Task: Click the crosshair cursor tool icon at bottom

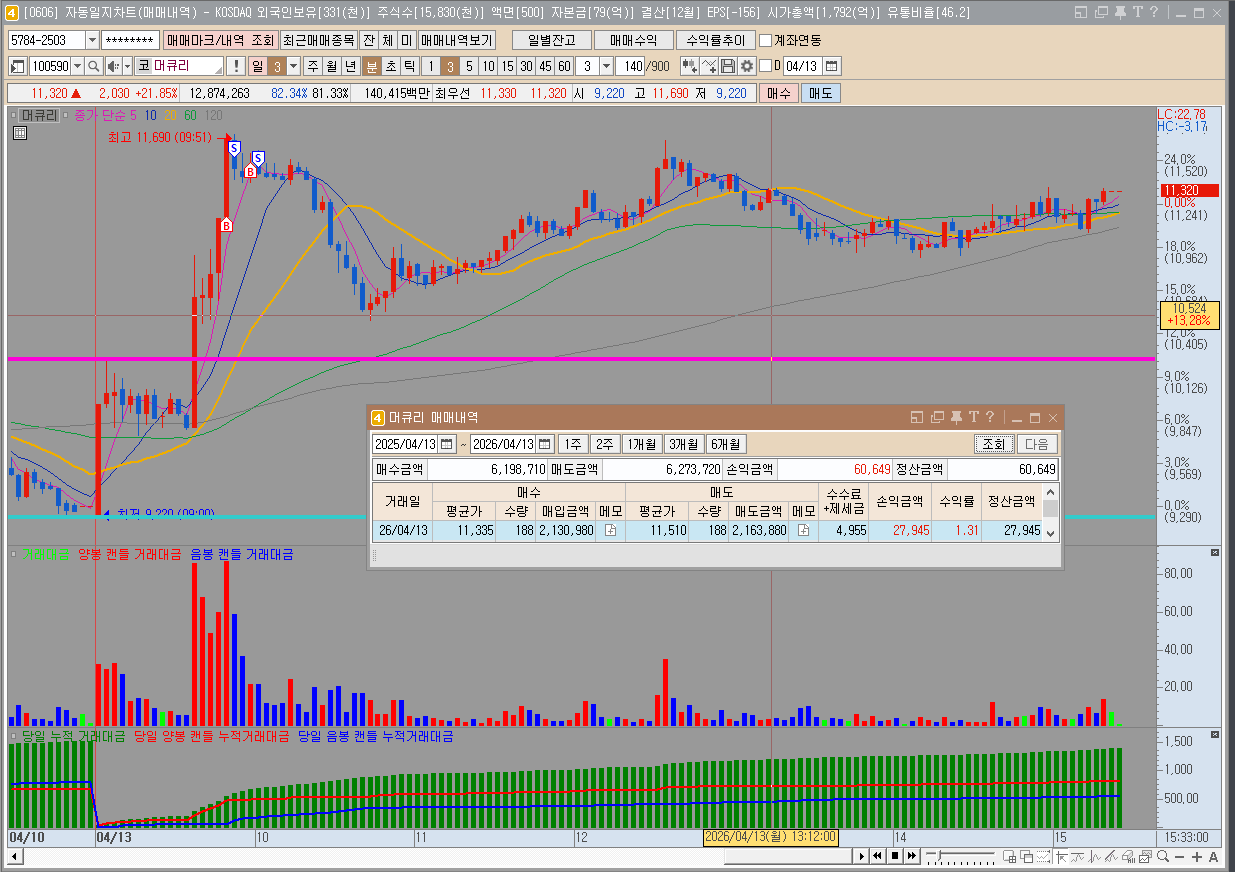Action: [1062, 857]
